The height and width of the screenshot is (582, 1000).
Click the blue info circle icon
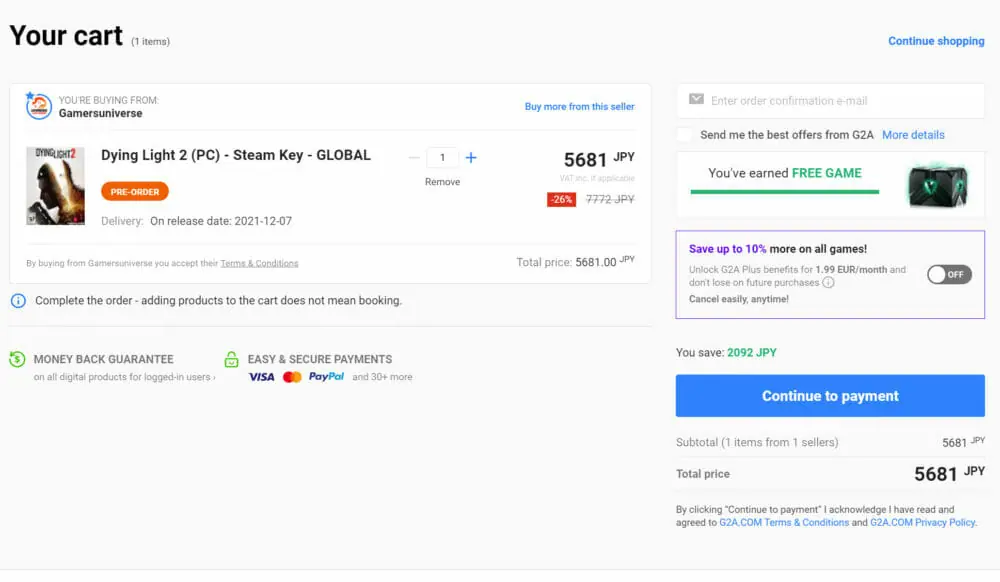pyautogui.click(x=18, y=301)
